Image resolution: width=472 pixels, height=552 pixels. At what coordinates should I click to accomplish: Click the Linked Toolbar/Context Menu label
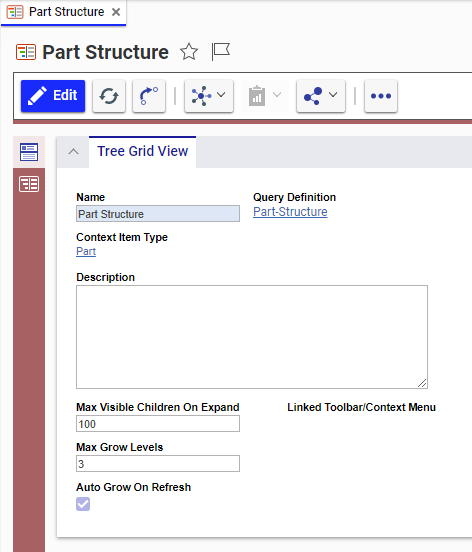tap(361, 407)
